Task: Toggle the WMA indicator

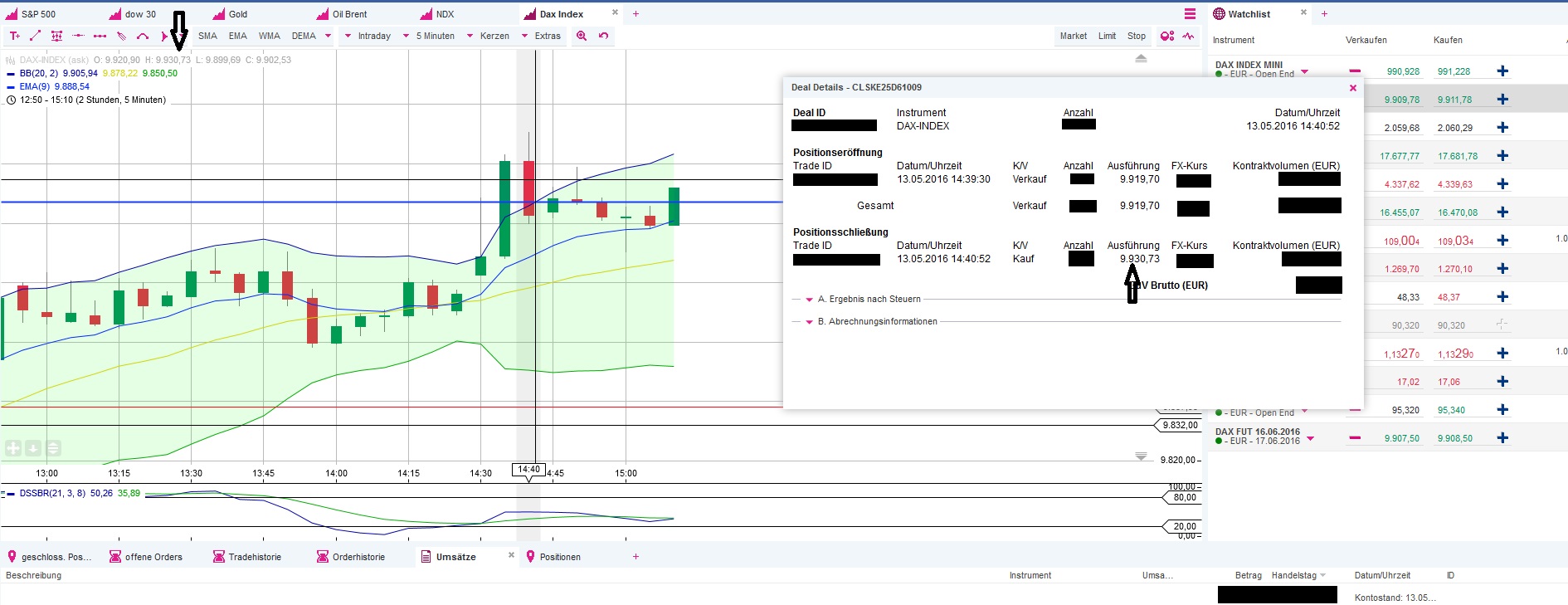Action: 269,36
